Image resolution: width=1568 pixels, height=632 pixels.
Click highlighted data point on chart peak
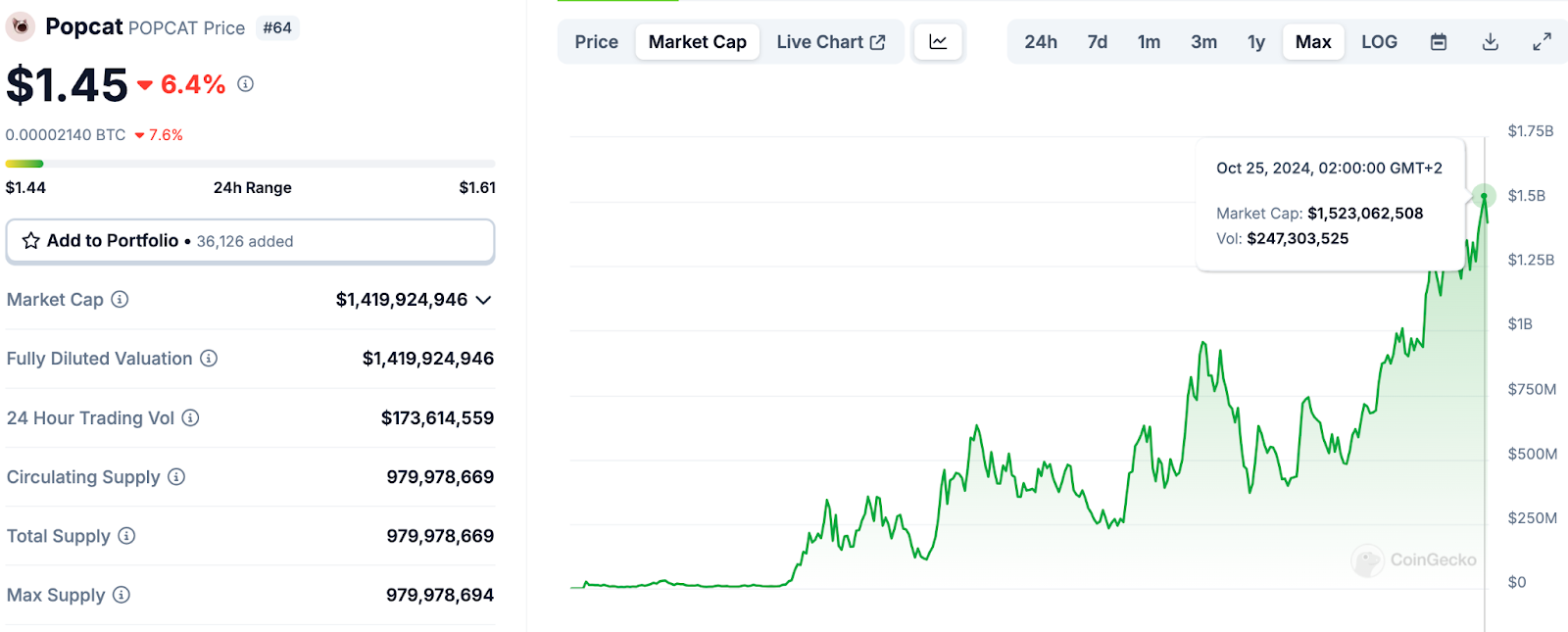pyautogui.click(x=1484, y=196)
